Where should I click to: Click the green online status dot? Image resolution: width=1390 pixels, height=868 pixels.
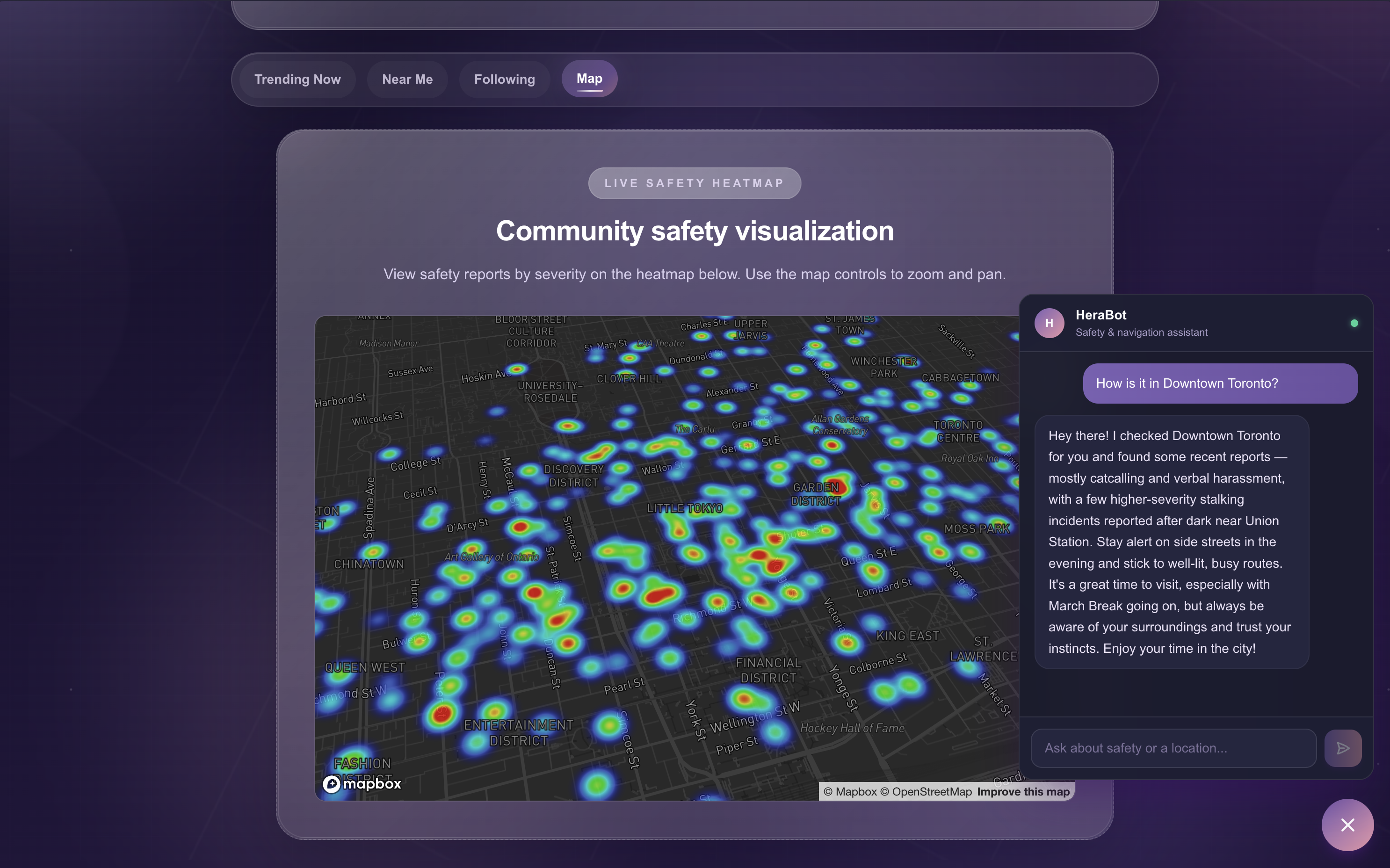(x=1354, y=323)
